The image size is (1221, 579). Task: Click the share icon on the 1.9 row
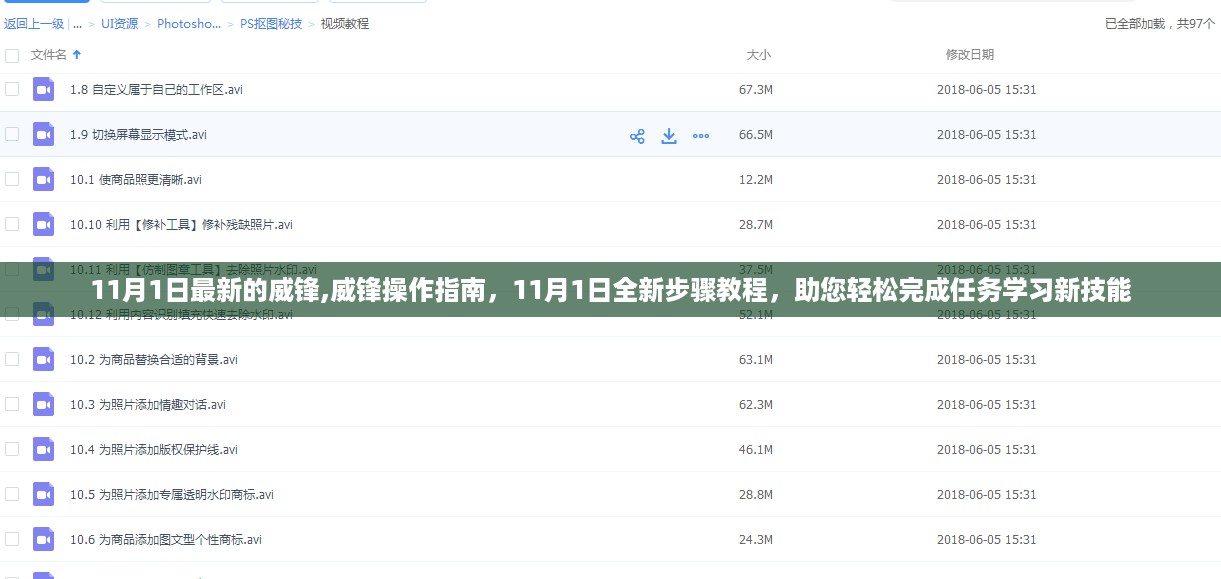pyautogui.click(x=637, y=136)
